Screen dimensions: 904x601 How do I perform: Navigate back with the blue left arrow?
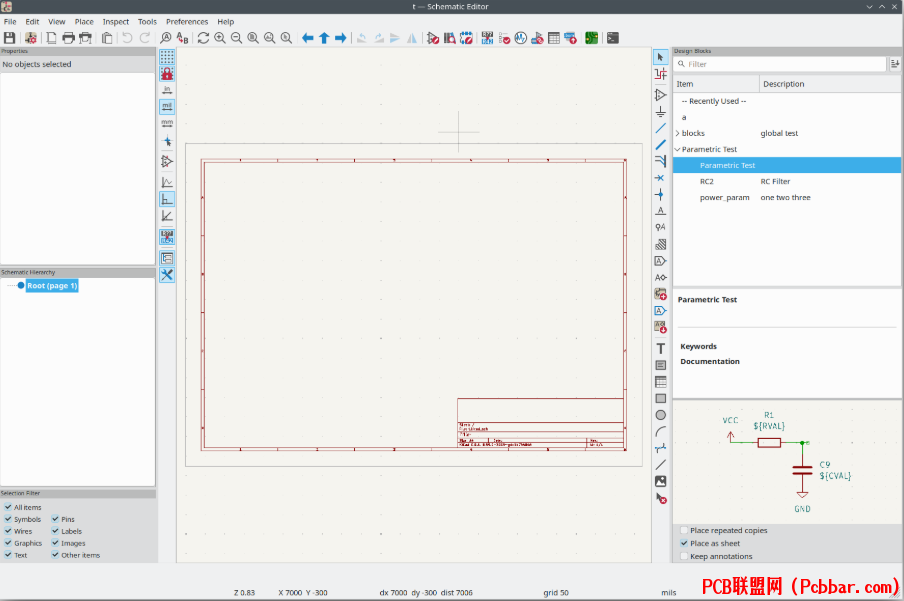click(x=307, y=38)
